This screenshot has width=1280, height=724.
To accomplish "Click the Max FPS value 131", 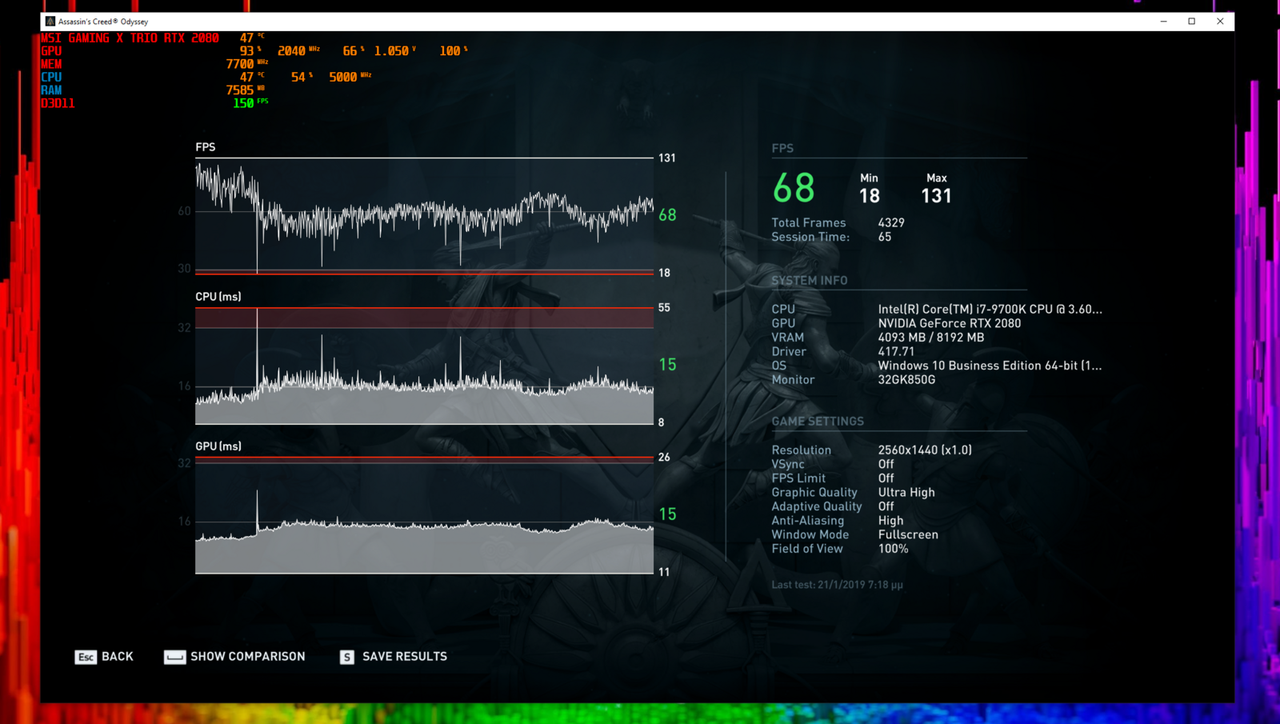I will (936, 196).
